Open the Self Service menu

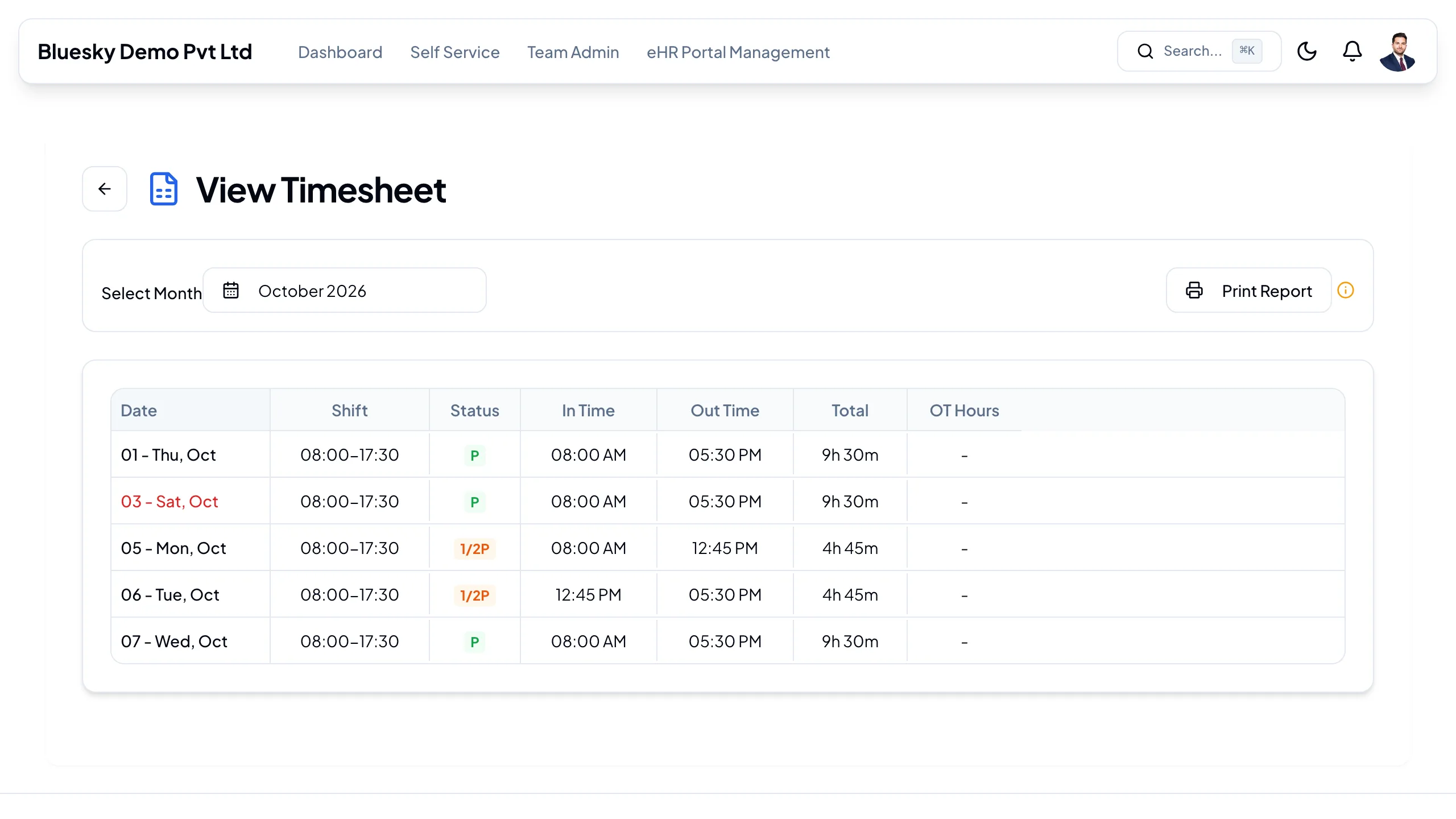[455, 52]
